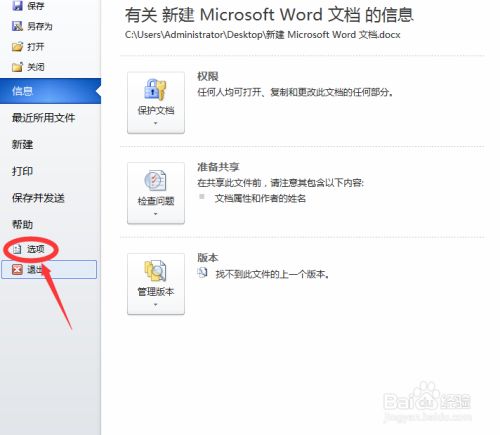500x435 pixels.
Task: Click the document file path text
Action: tap(263, 35)
